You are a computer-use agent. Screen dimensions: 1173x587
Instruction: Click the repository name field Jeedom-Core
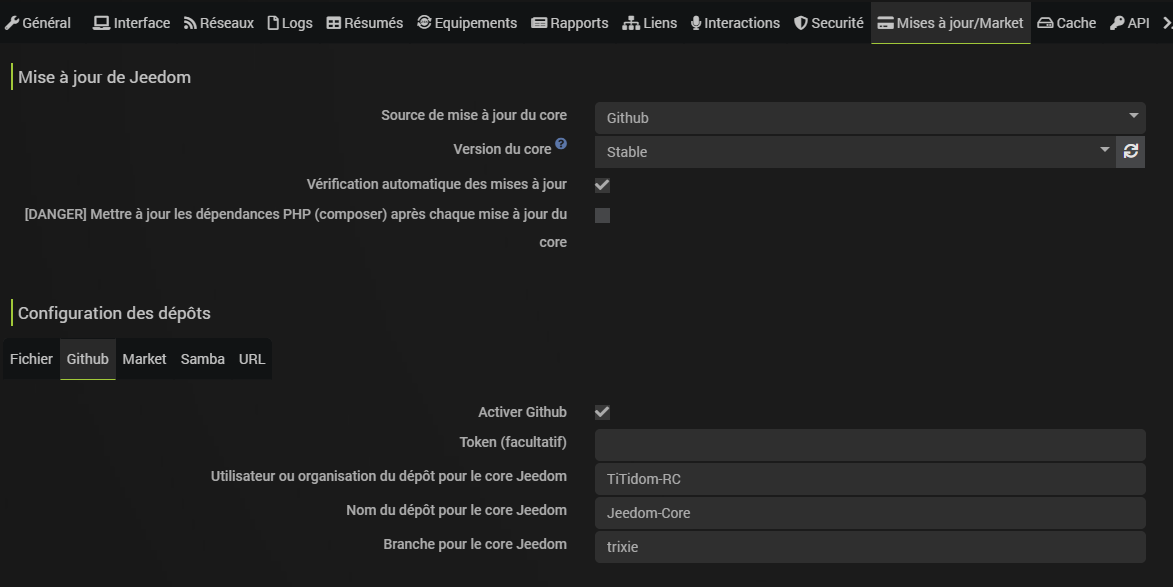pyautogui.click(x=869, y=513)
